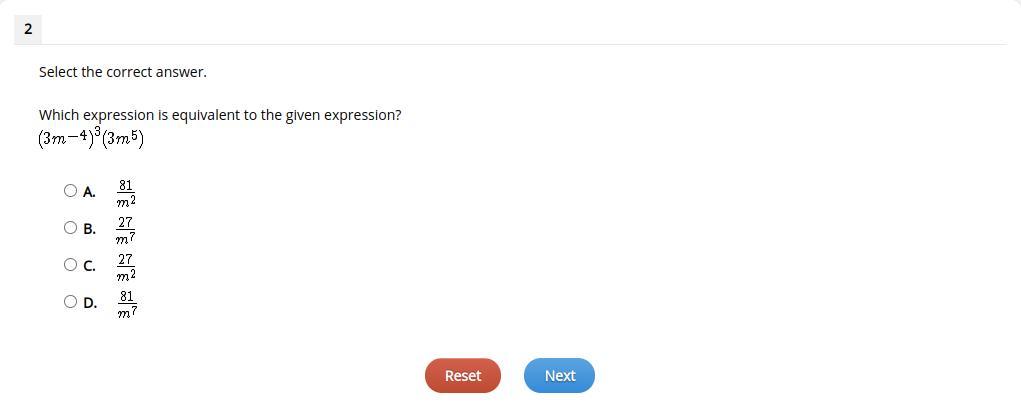This screenshot has width=1021, height=412.
Task: Click the fraction 81 over m squared
Action: click(x=126, y=192)
